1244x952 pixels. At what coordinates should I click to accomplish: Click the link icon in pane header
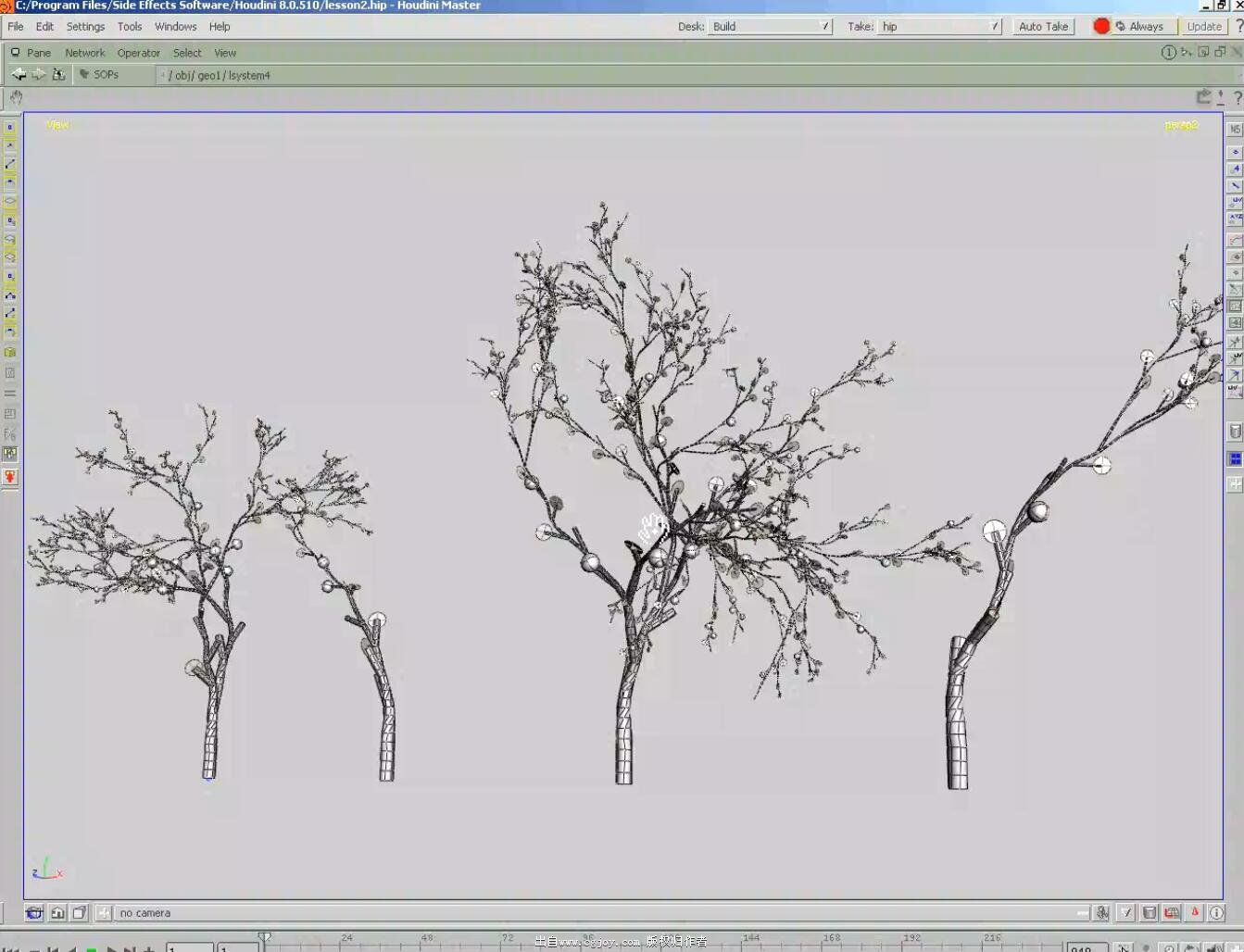pos(1187,52)
